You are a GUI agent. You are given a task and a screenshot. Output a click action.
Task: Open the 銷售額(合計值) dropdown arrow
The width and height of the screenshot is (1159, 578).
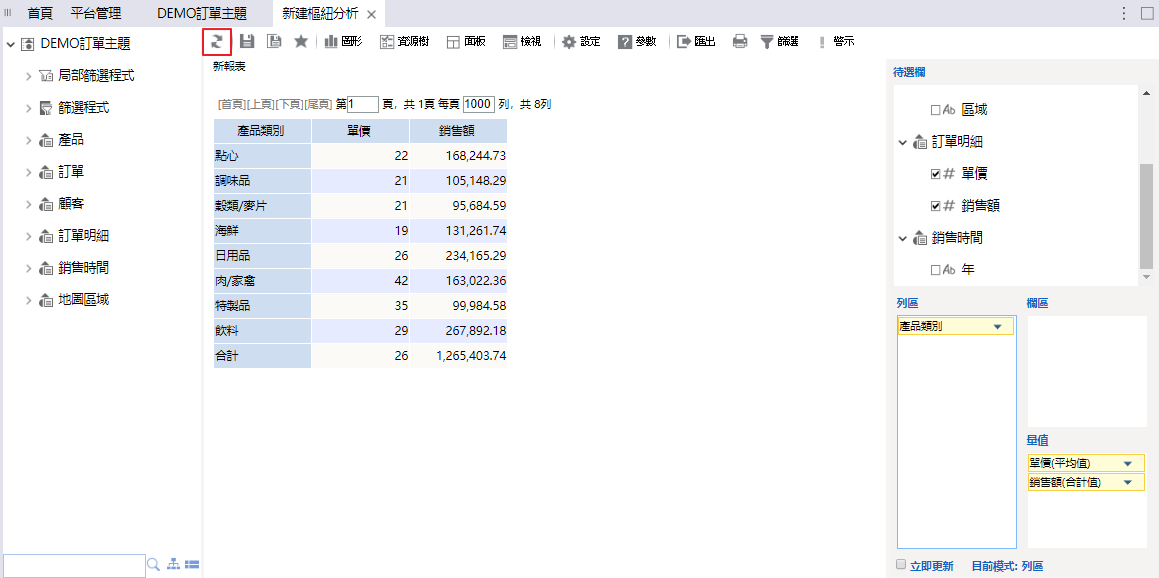coord(1128,482)
